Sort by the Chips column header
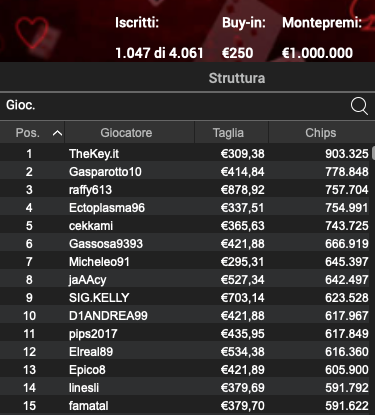The image size is (375, 415). (x=321, y=133)
